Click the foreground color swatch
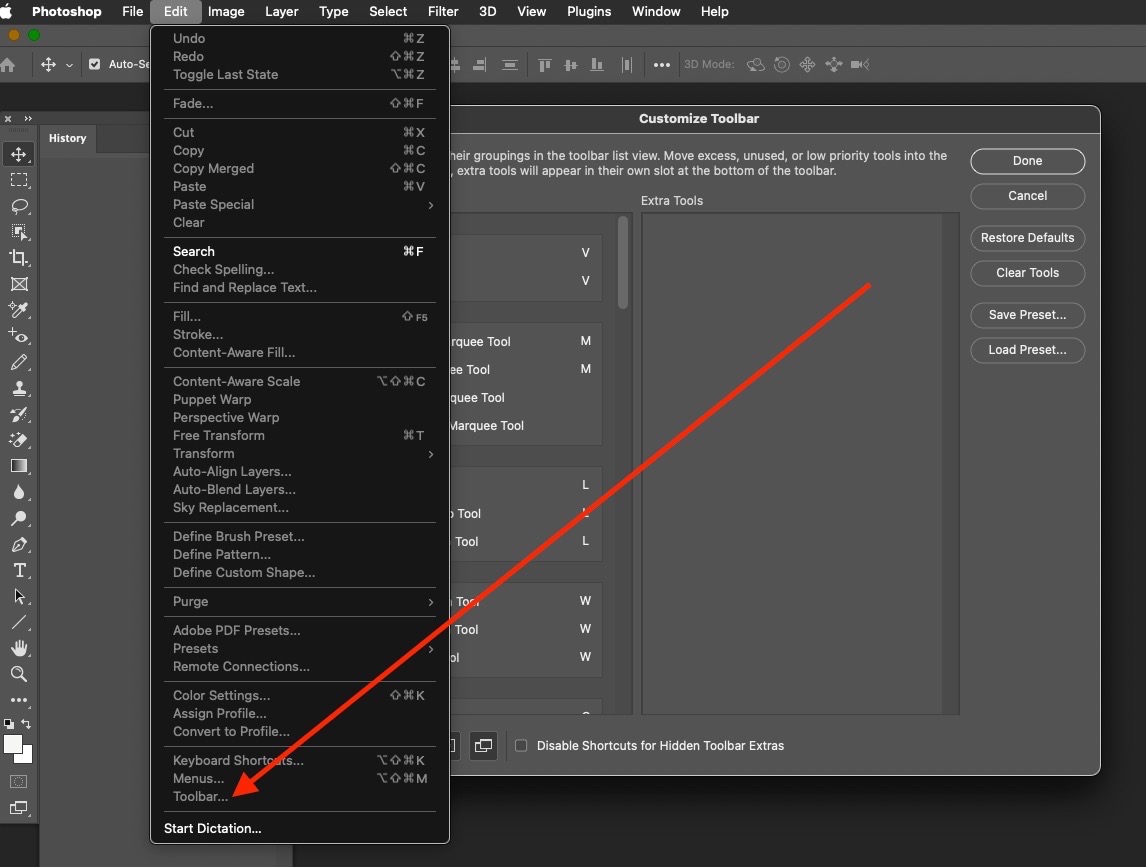The width and height of the screenshot is (1146, 867). point(15,741)
